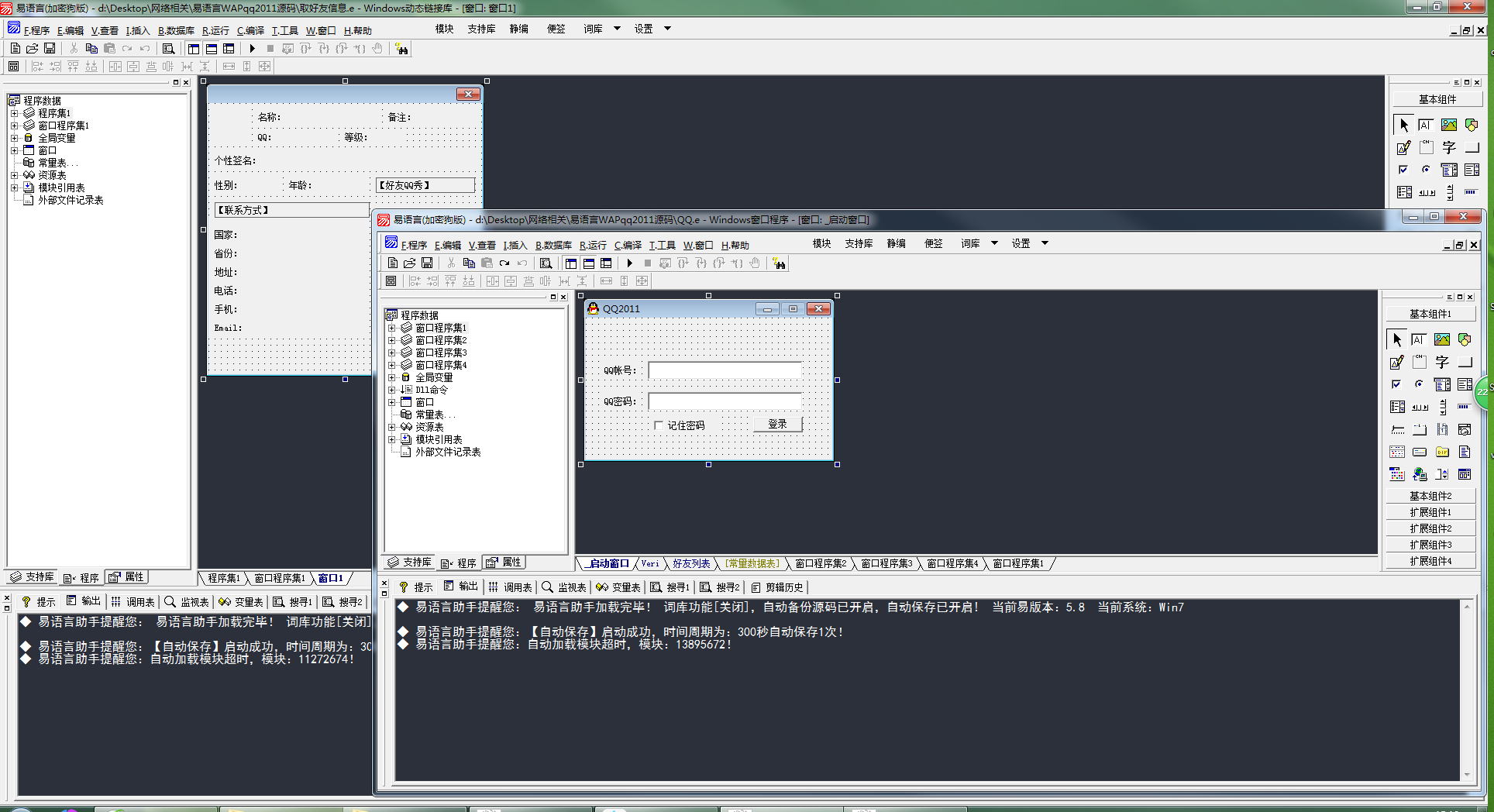The width and height of the screenshot is (1494, 812).
Task: Switch to the [常量数据表] tab
Action: point(752,564)
